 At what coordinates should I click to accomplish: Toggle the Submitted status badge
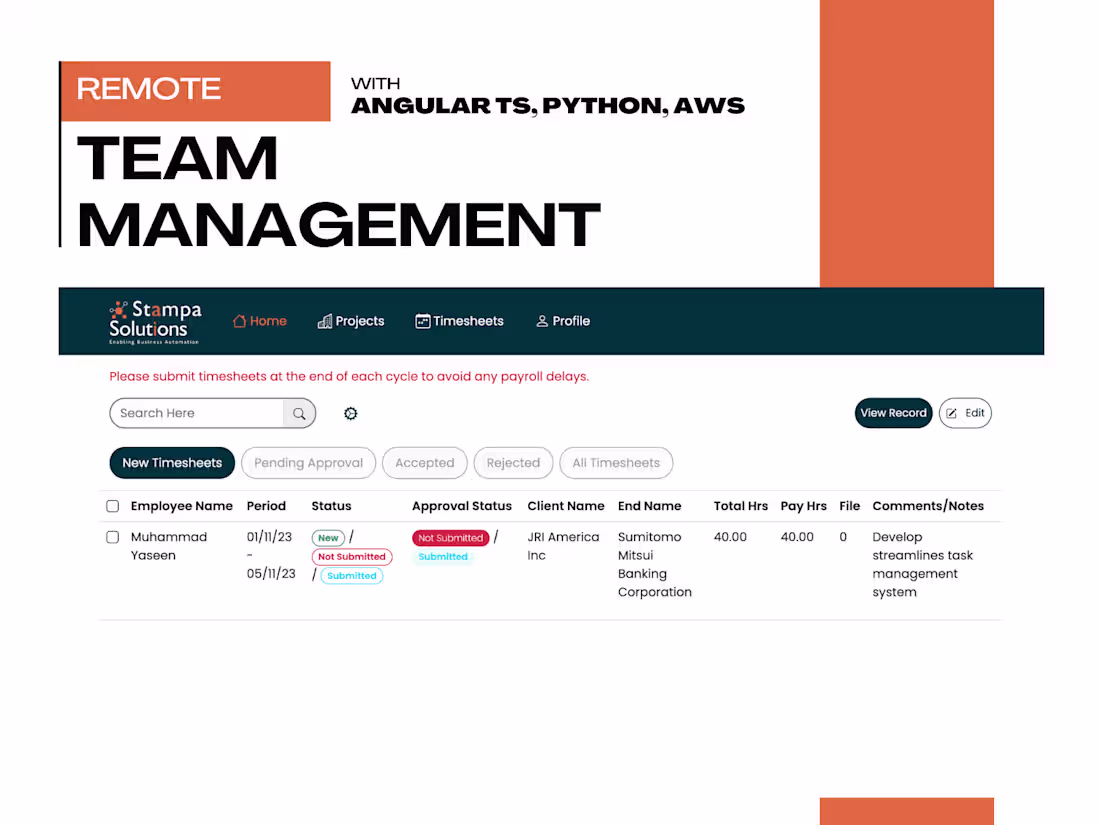(x=351, y=576)
